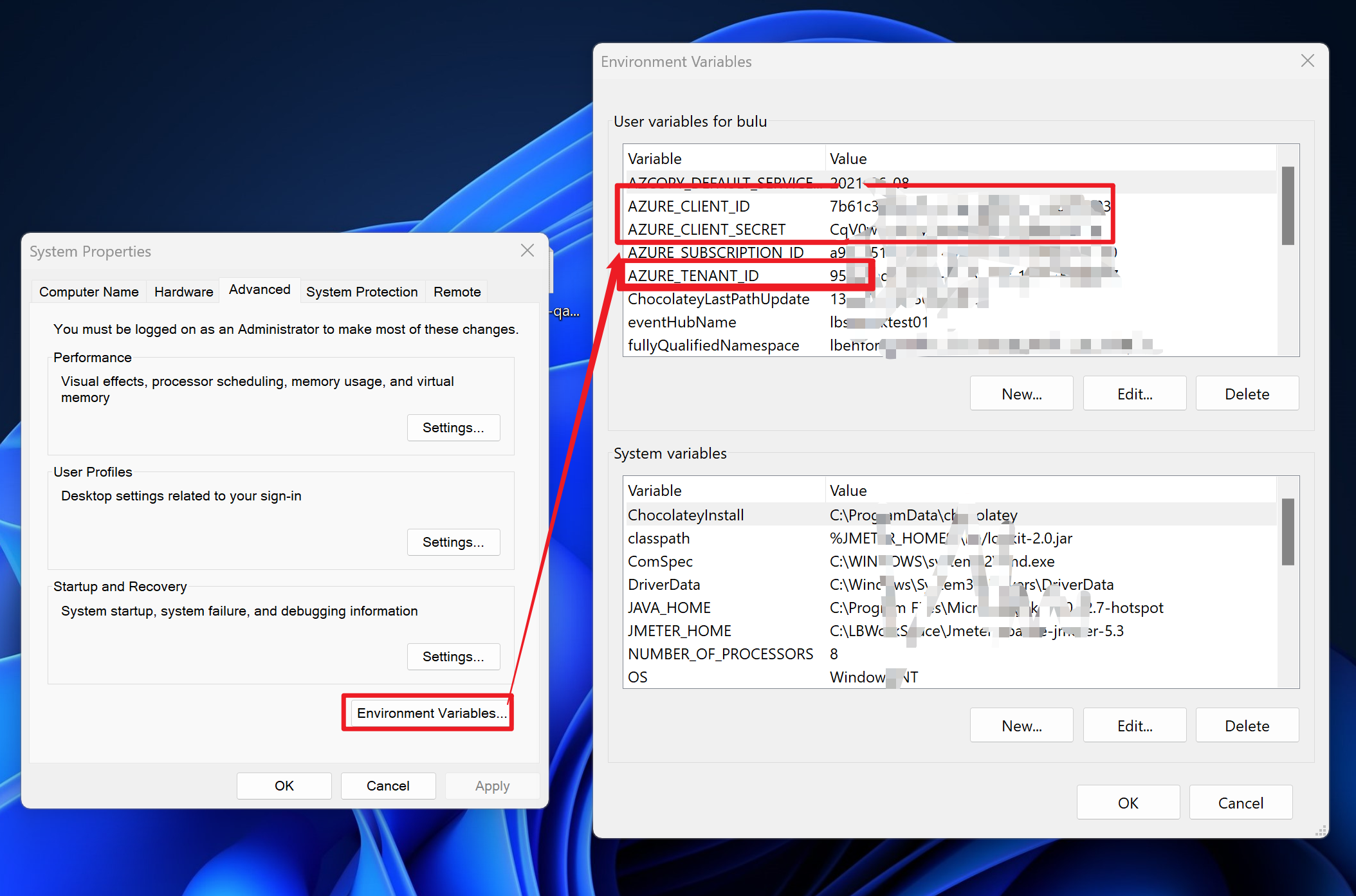Screen dimensions: 1356x896
Task: Close the Environment Variables dialog
Action: [x=1307, y=61]
